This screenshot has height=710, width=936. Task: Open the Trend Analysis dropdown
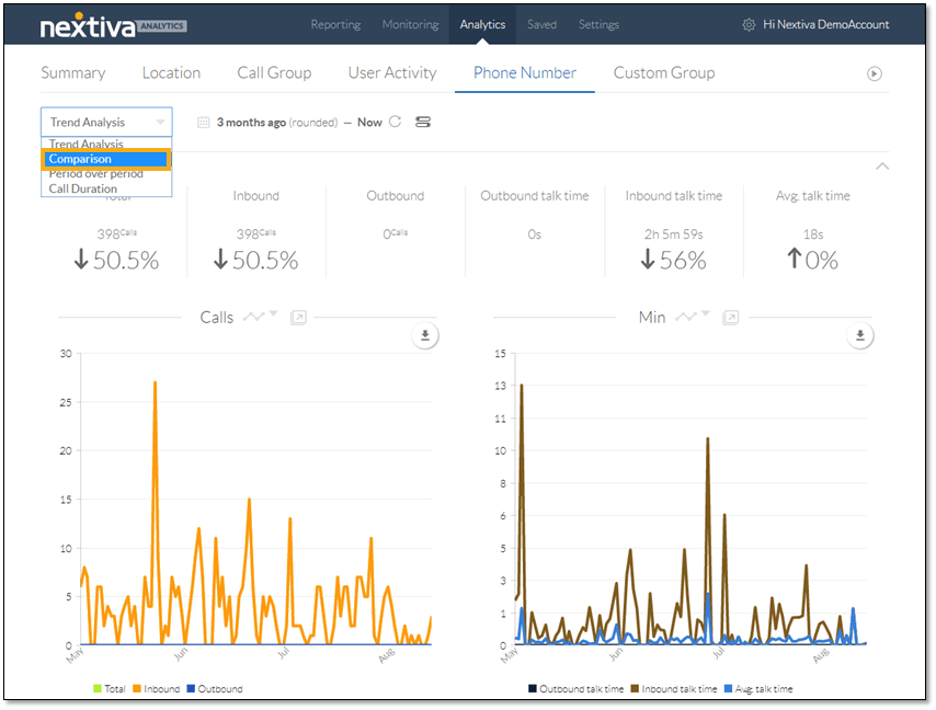coord(106,122)
